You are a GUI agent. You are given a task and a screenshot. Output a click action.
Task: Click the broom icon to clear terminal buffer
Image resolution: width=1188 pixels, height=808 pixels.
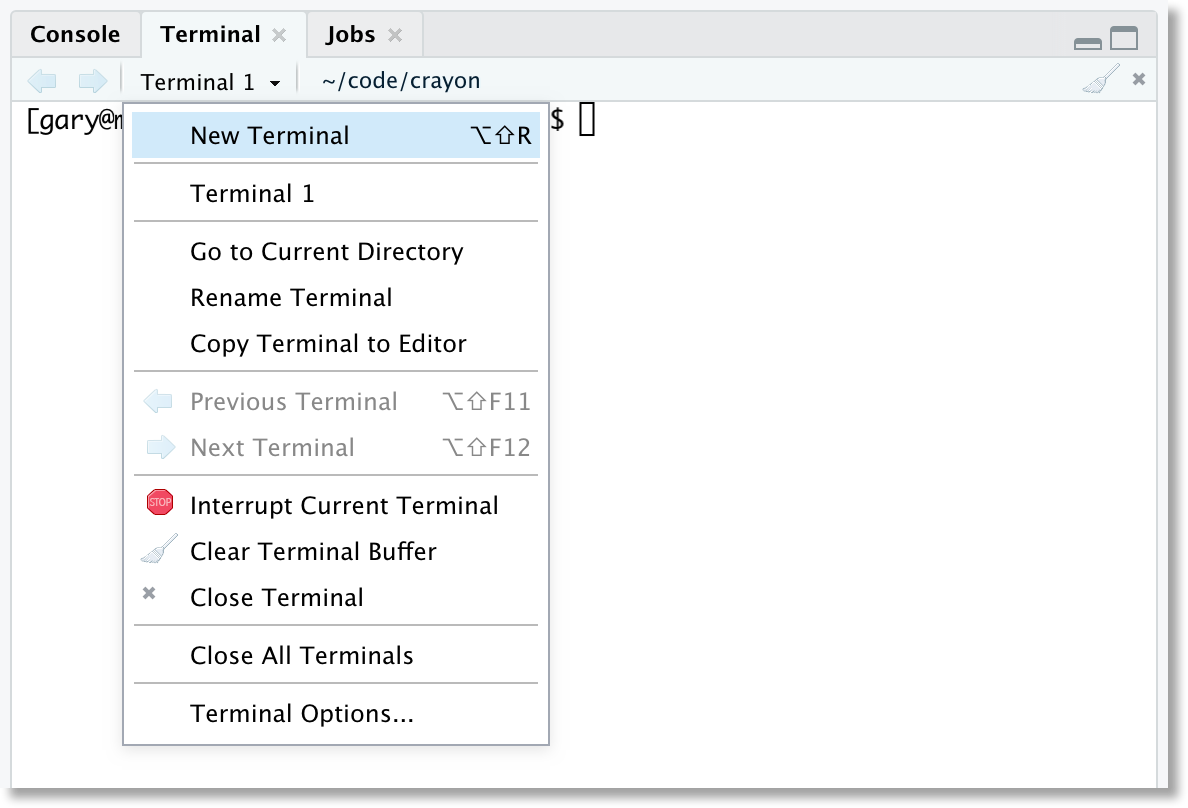tap(1102, 77)
